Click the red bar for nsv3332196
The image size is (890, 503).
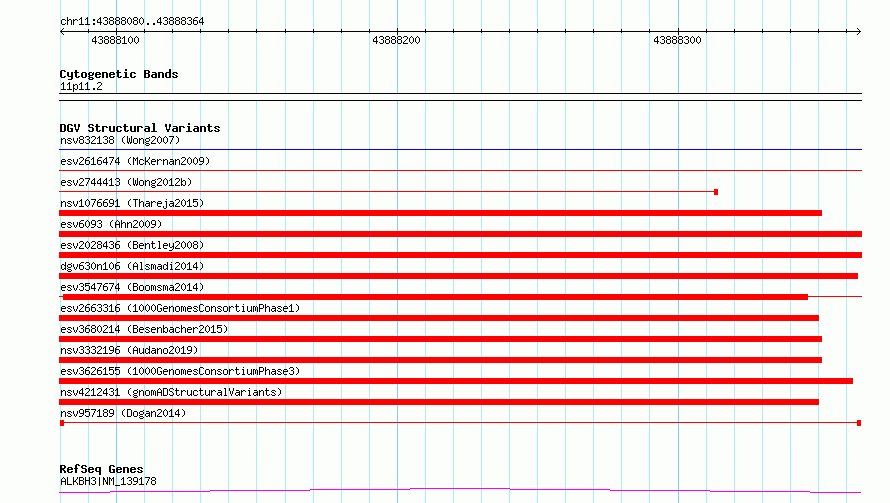(x=440, y=360)
